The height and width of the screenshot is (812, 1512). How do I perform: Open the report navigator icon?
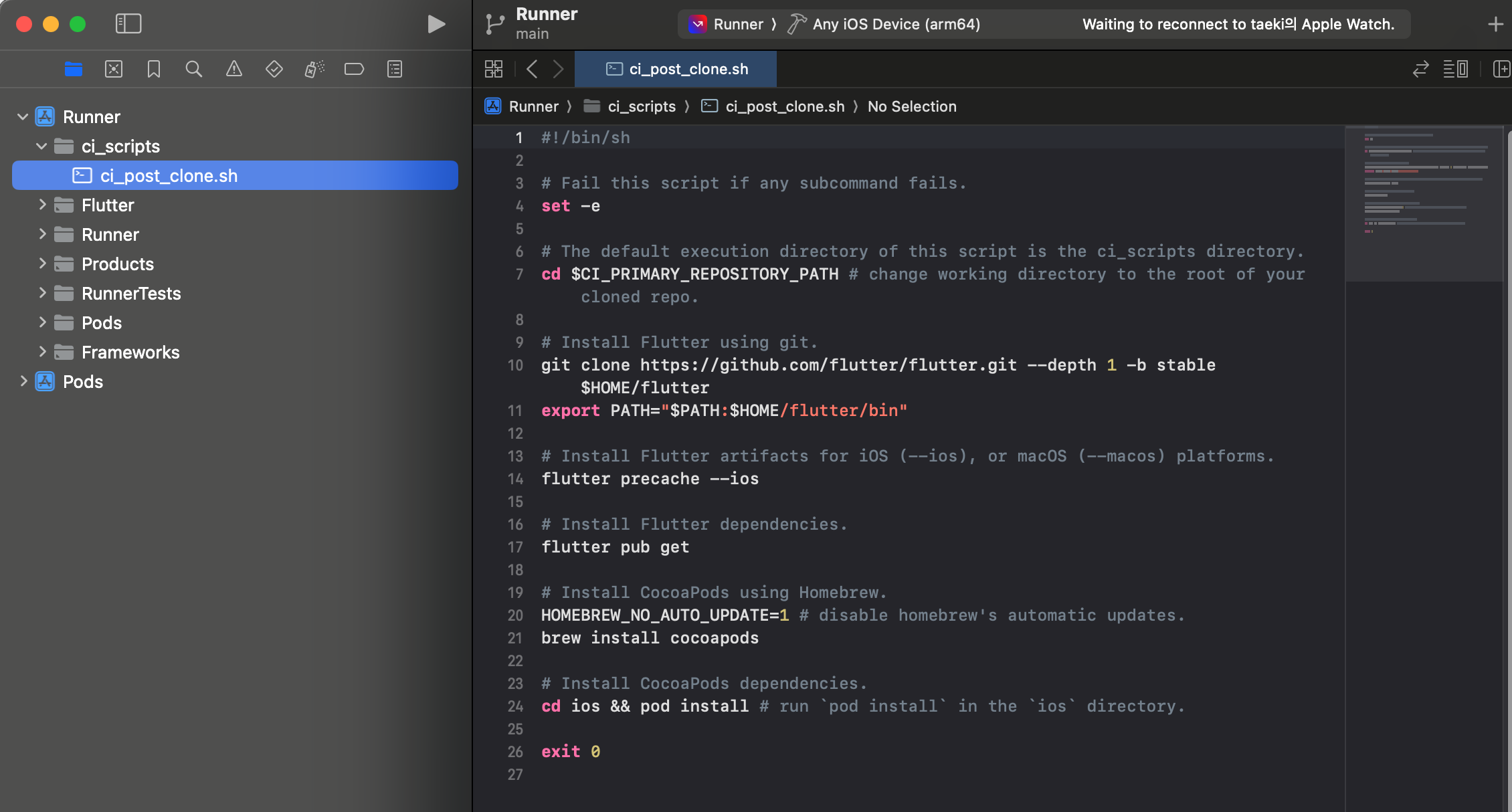(395, 69)
